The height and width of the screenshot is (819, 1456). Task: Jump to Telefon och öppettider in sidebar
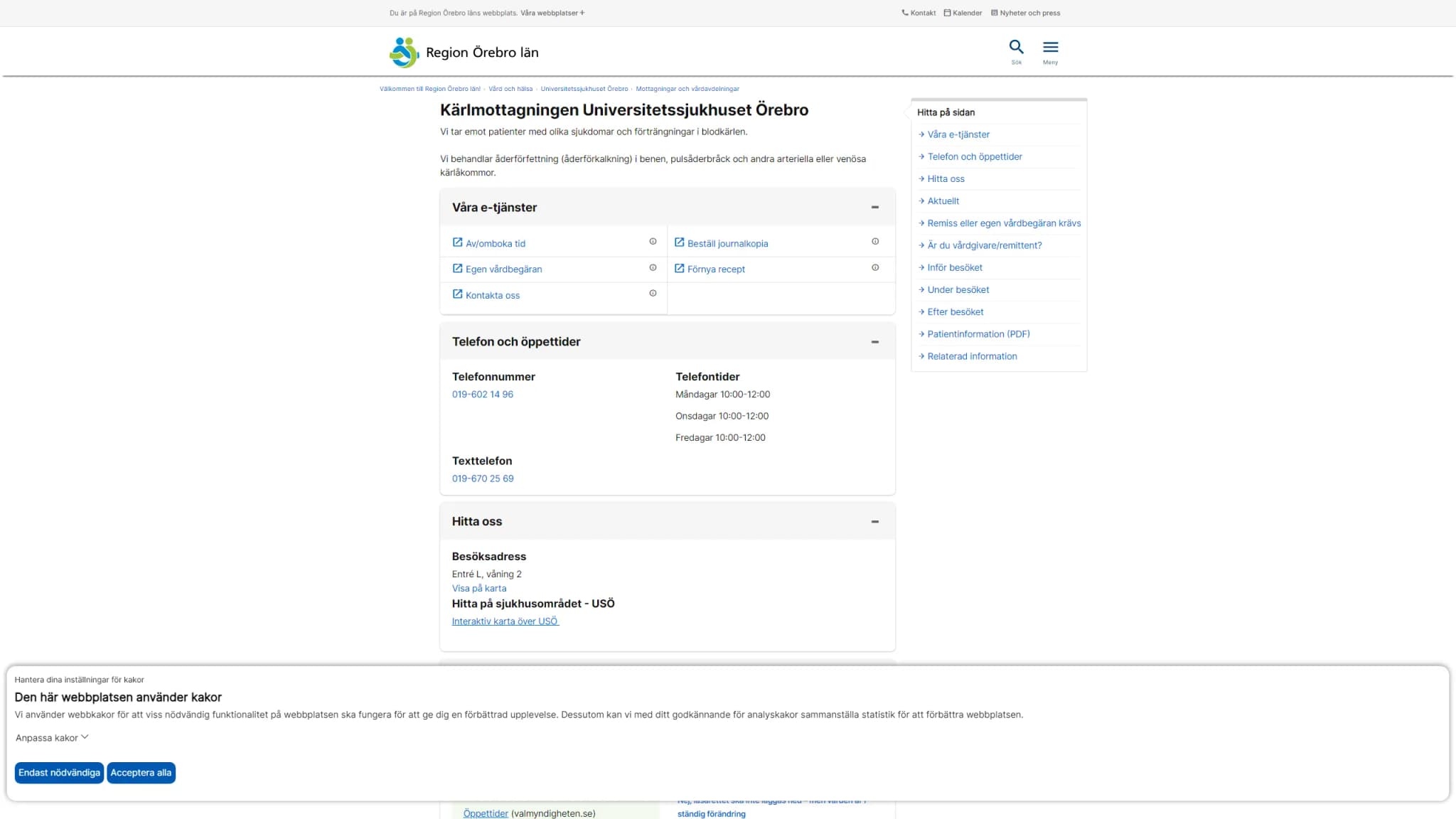click(974, 156)
